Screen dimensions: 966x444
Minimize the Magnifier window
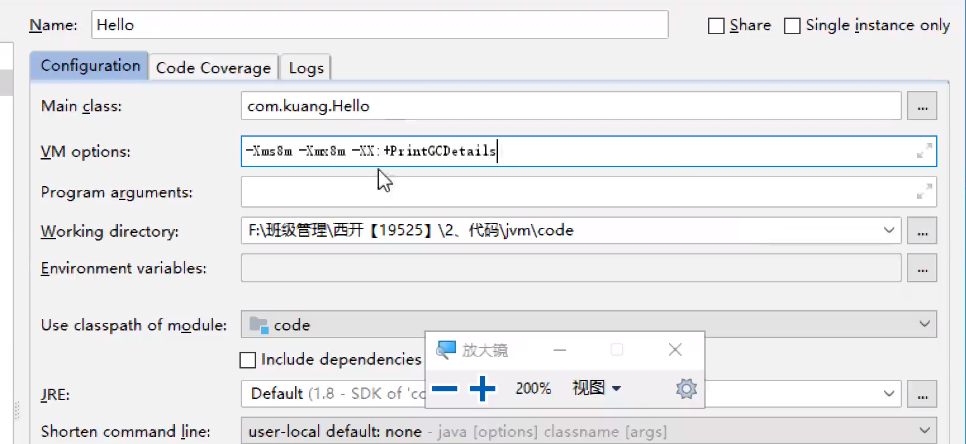(559, 350)
